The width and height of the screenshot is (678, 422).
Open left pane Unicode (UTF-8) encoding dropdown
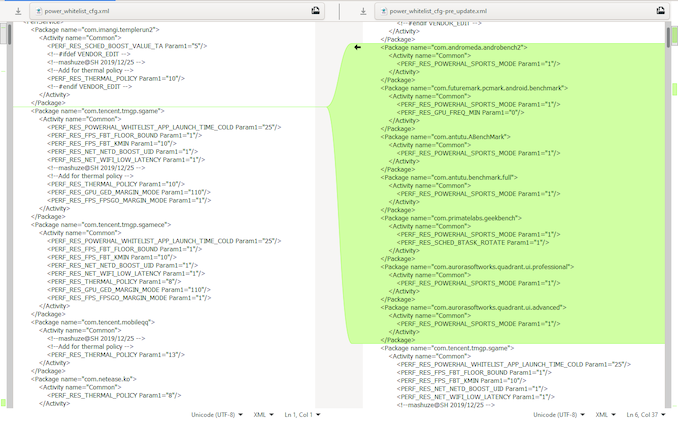pos(217,414)
